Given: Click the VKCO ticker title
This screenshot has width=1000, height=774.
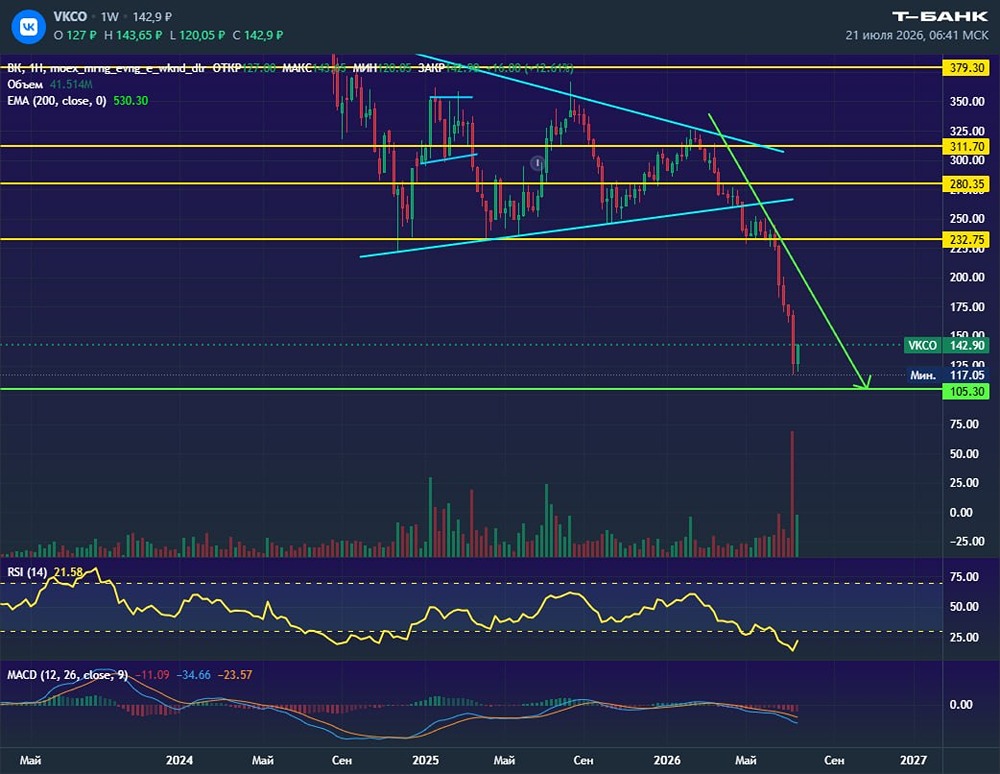Looking at the screenshot, I should click(x=70, y=17).
